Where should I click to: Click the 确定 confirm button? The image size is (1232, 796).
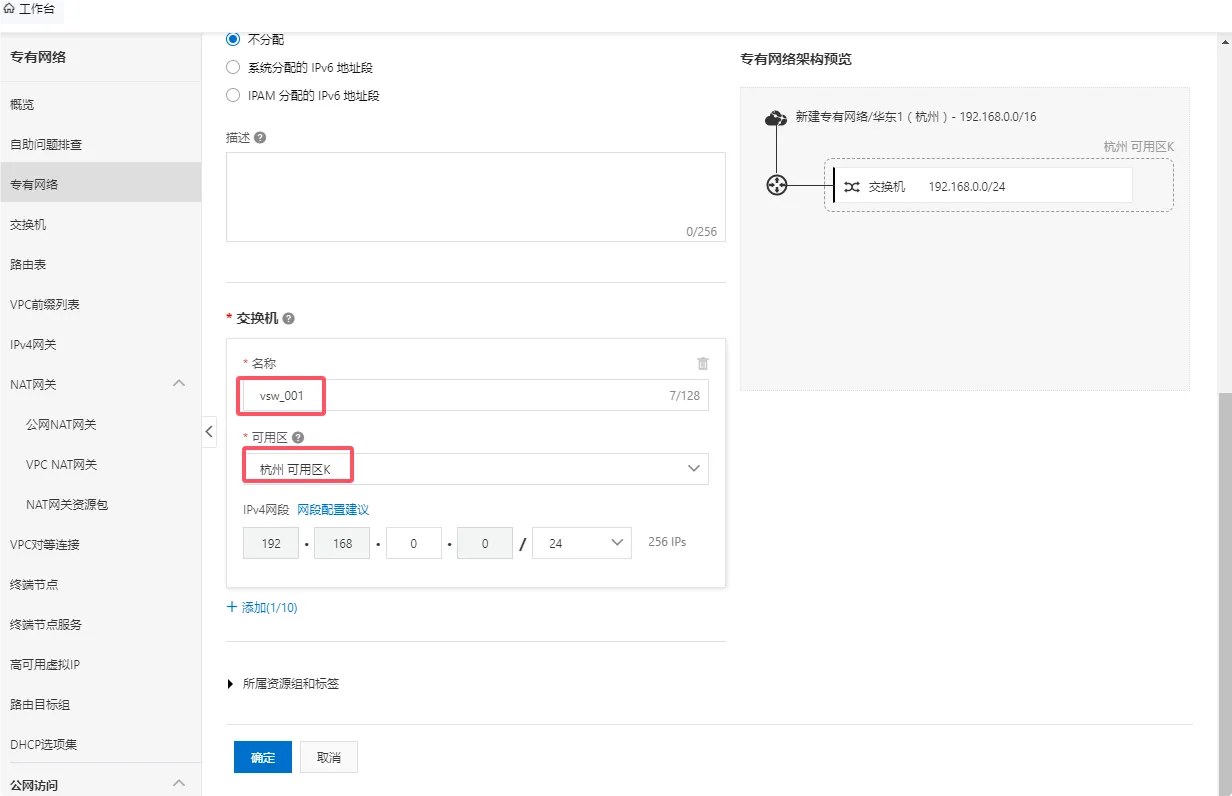[262, 757]
